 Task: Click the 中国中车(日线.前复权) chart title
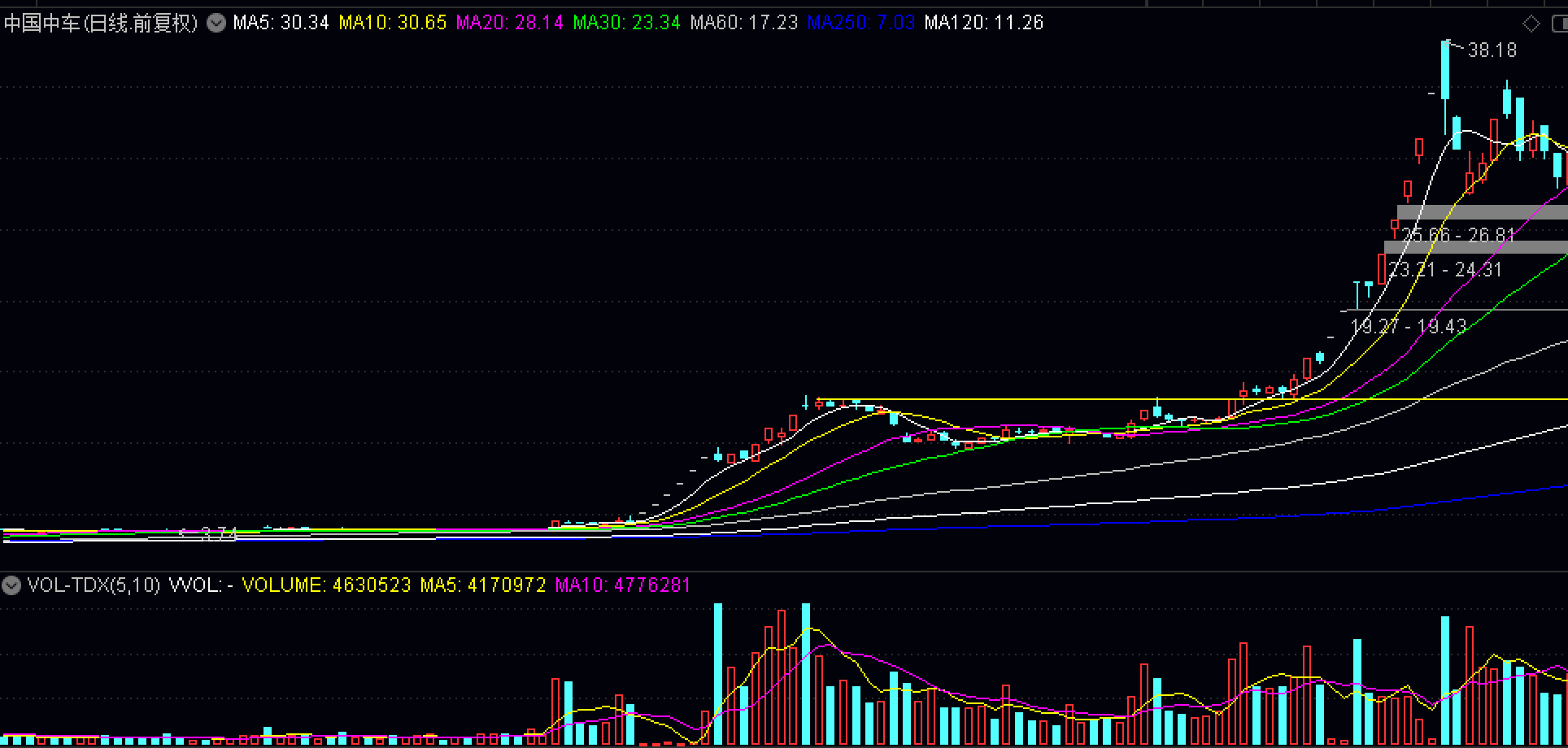101,23
